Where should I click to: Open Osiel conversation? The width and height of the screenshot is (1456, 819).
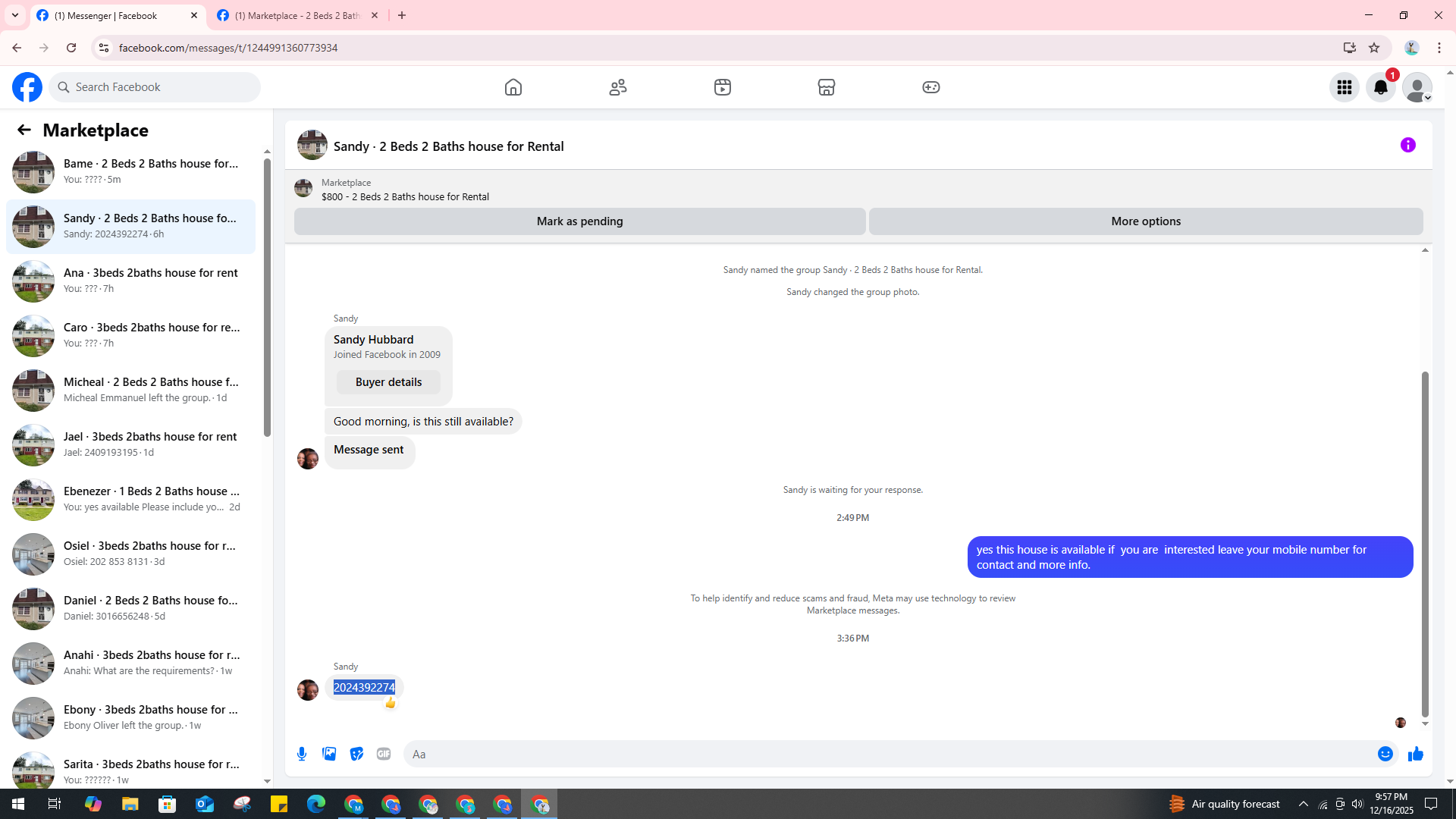131,554
